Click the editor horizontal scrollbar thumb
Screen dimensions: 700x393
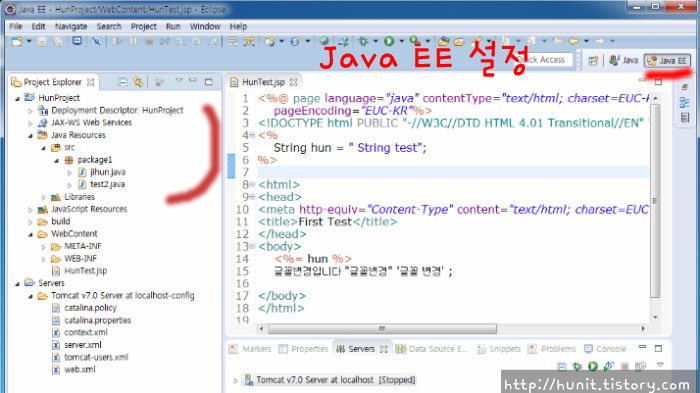(x=382, y=329)
